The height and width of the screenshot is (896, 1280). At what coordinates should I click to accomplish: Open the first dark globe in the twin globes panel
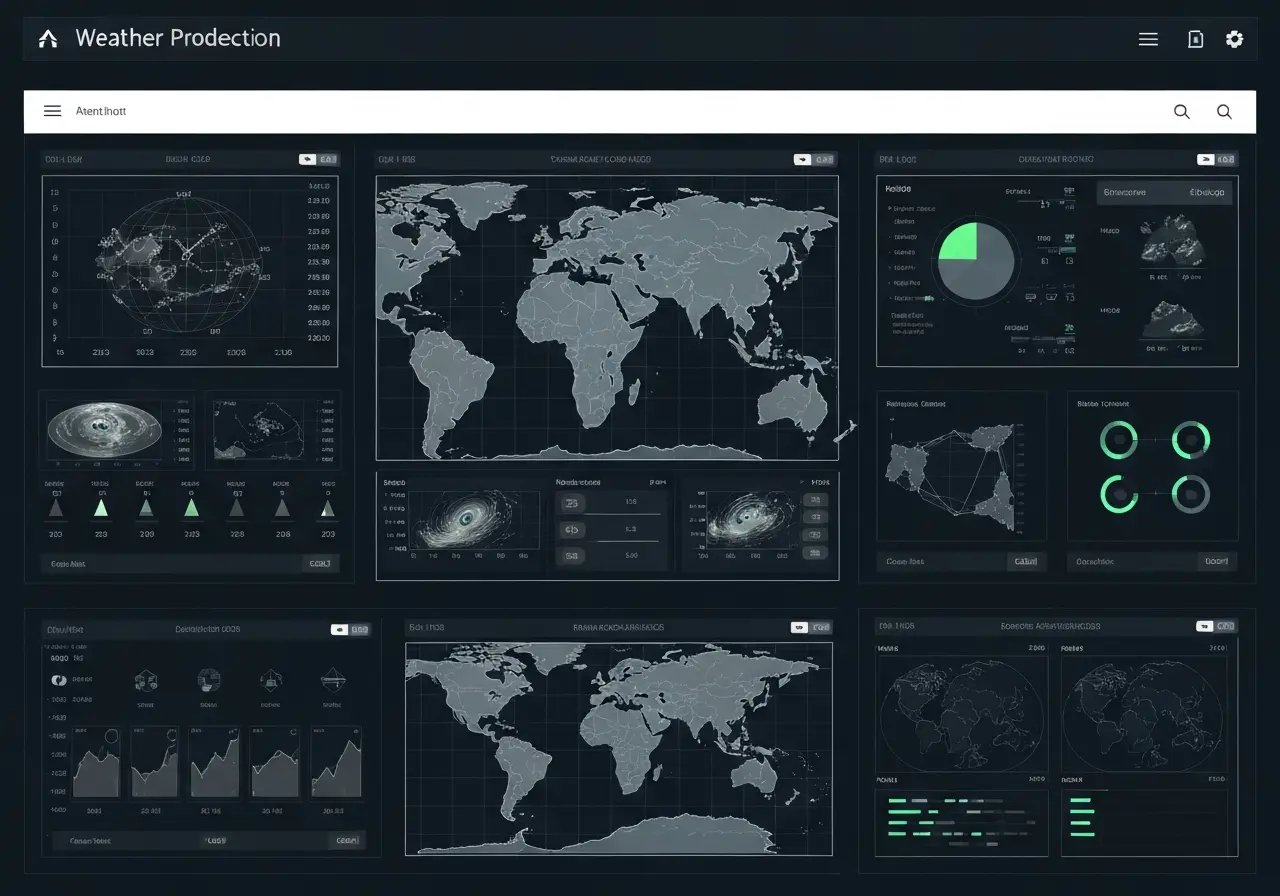pos(961,713)
